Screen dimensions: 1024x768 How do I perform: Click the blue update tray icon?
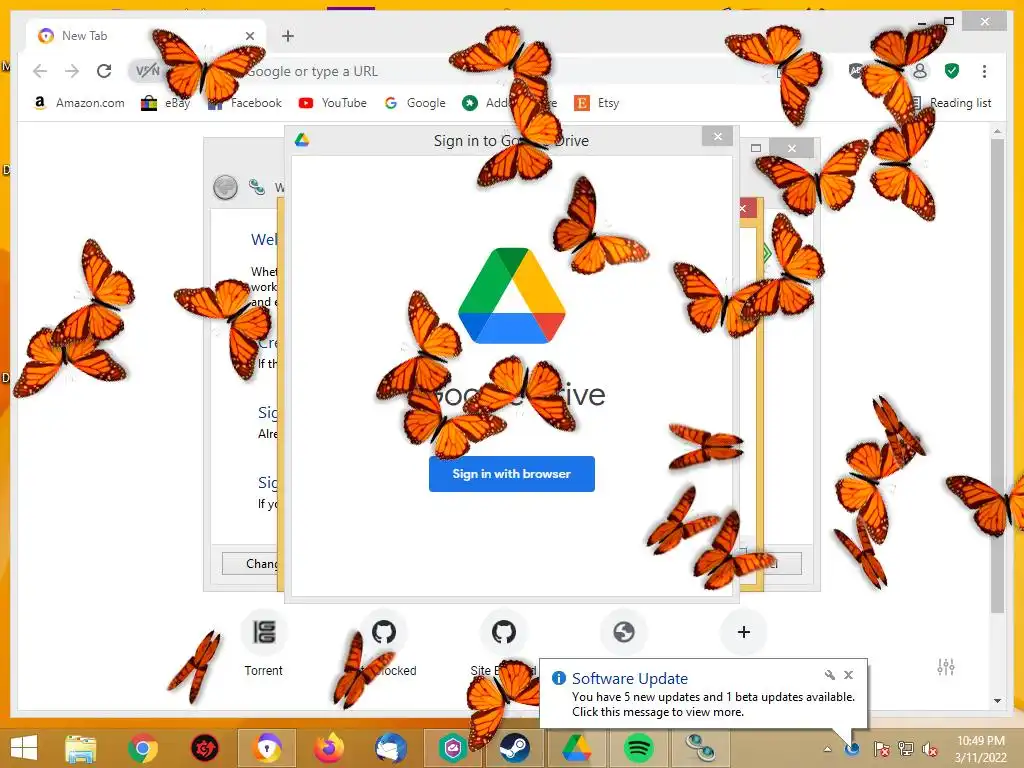point(852,749)
